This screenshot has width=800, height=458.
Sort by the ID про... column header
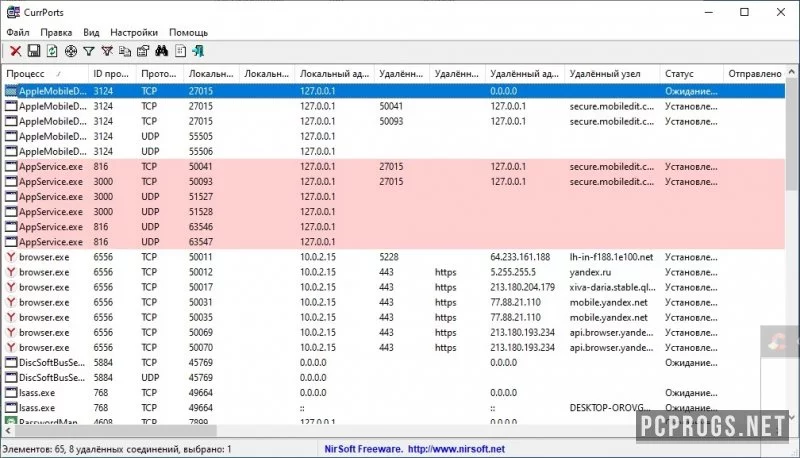[112, 73]
